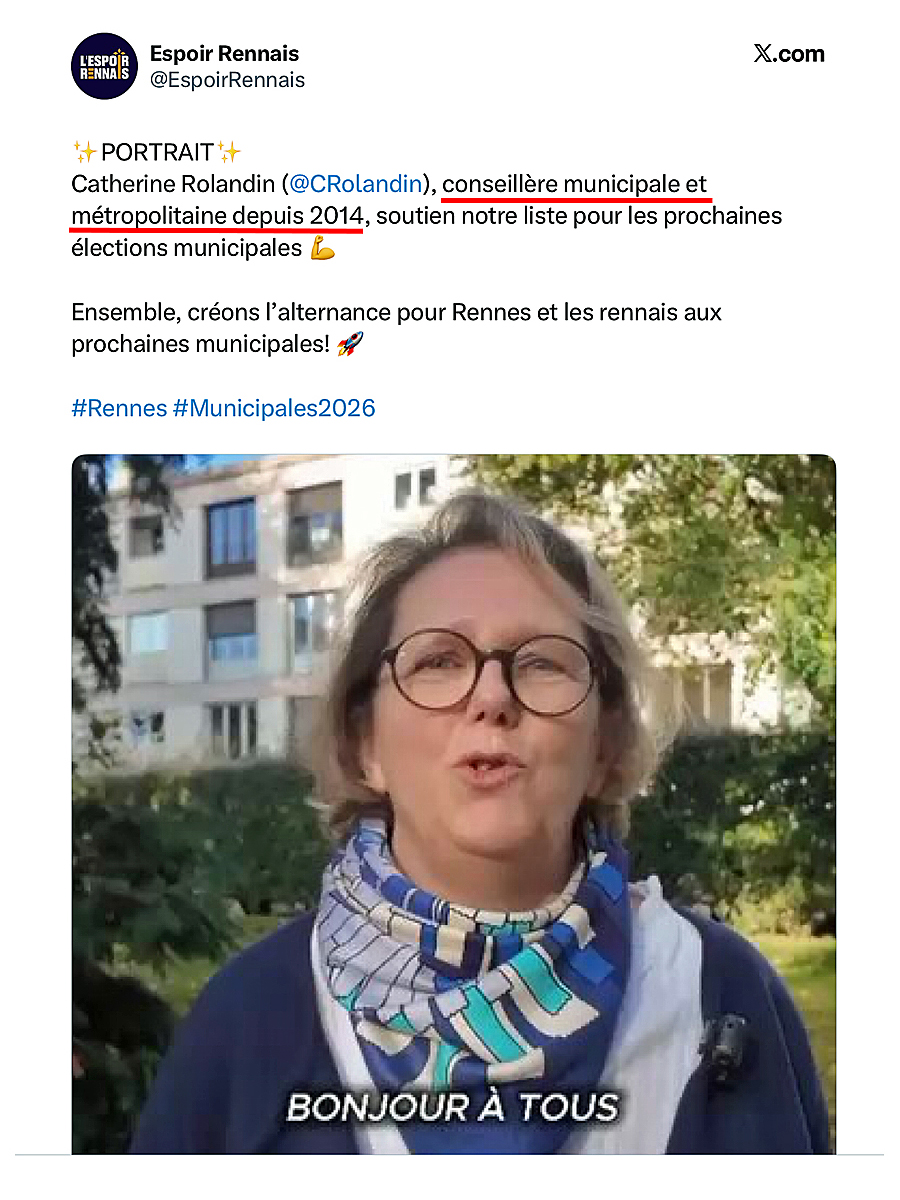Open the @CRolandin mention
900x1200 pixels.
click(355, 184)
